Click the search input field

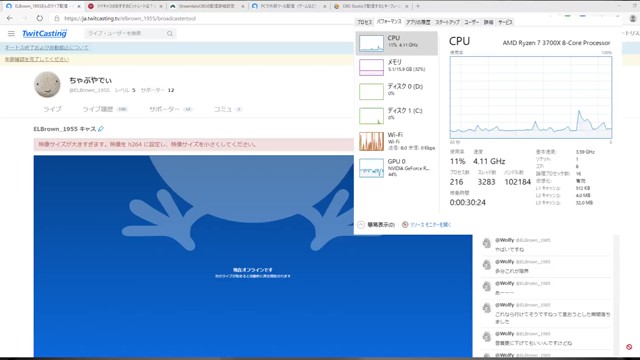point(126,33)
